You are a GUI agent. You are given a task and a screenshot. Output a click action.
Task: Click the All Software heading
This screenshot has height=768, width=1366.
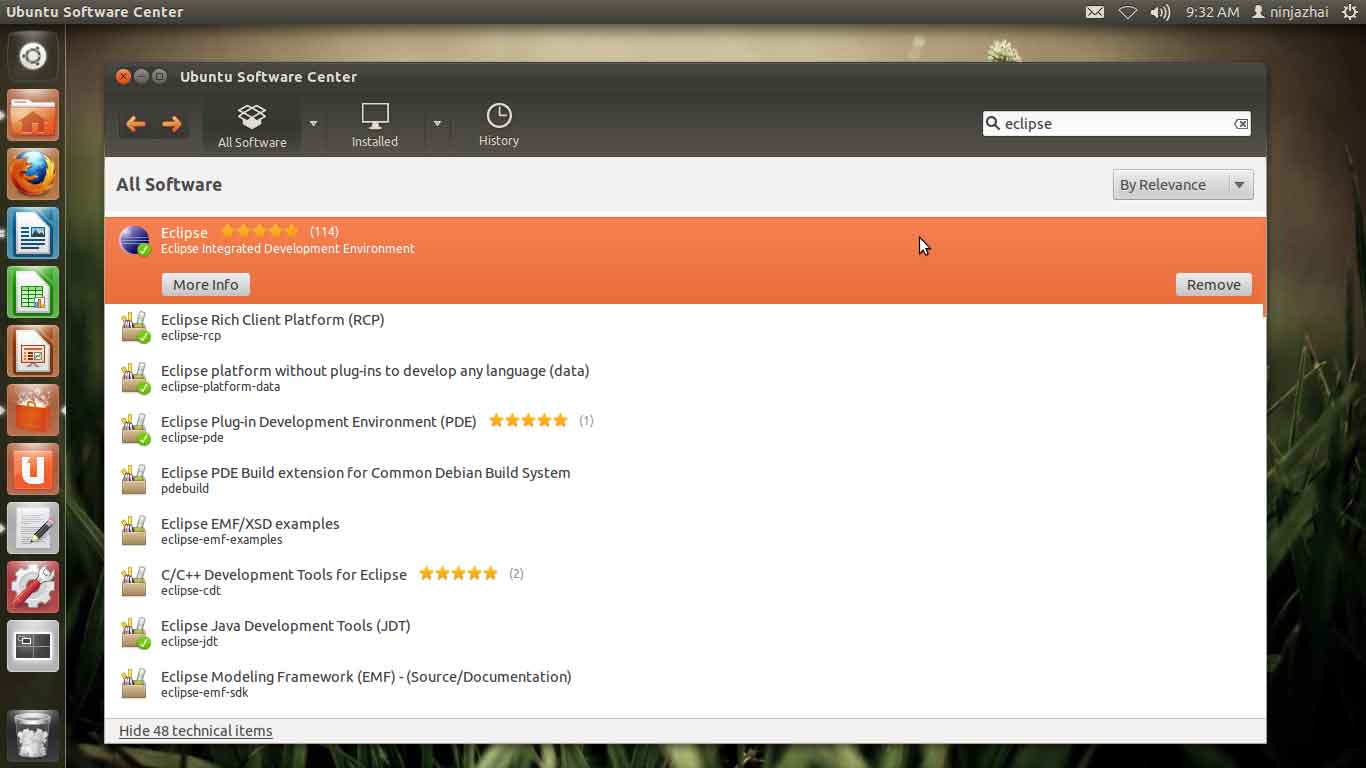point(169,184)
